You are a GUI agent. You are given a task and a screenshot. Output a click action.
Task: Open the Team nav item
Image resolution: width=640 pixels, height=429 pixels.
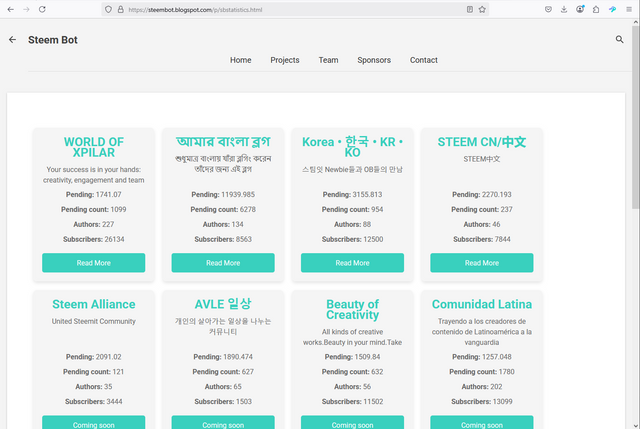(329, 60)
